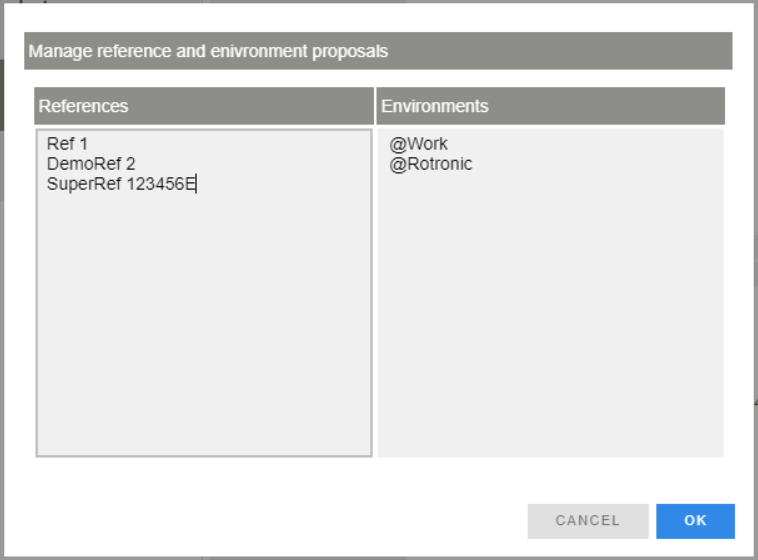Click the OK button
Image resolution: width=758 pixels, height=560 pixels.
tap(695, 521)
